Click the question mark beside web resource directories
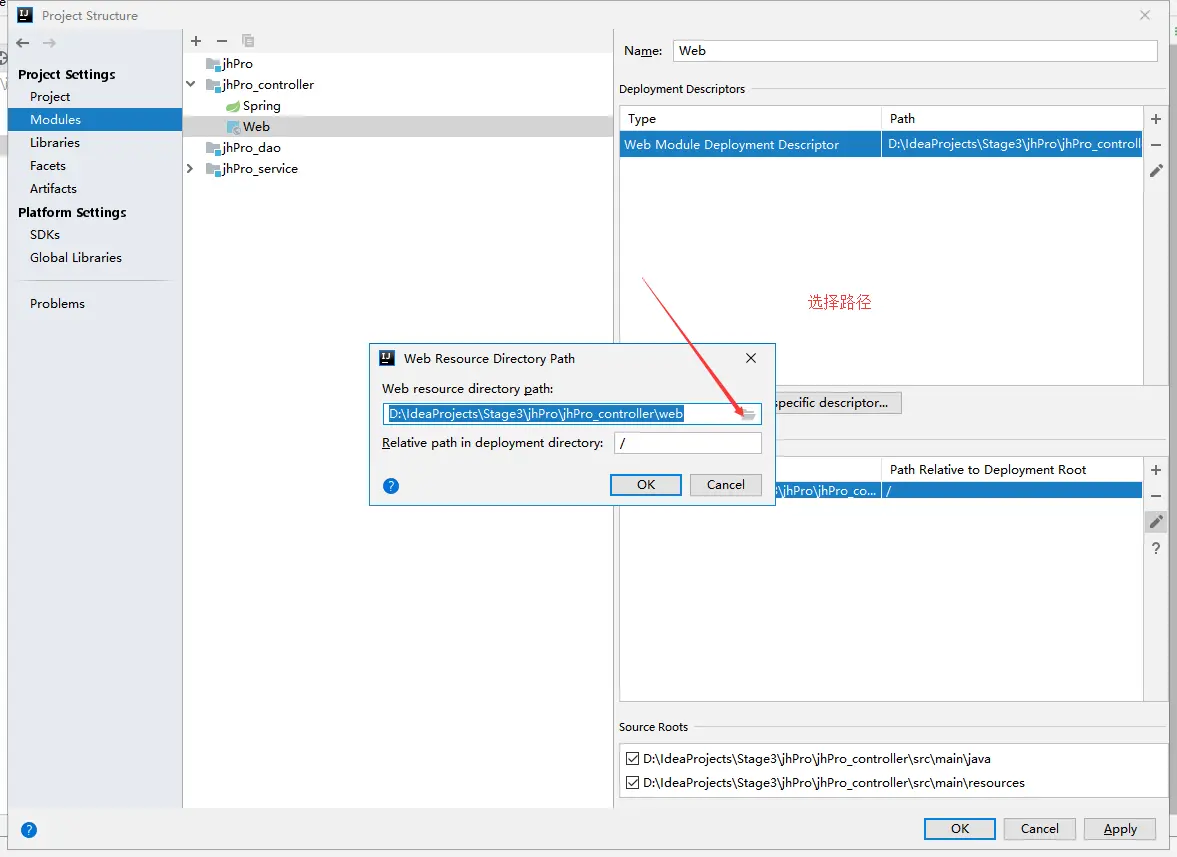 pyautogui.click(x=1156, y=549)
